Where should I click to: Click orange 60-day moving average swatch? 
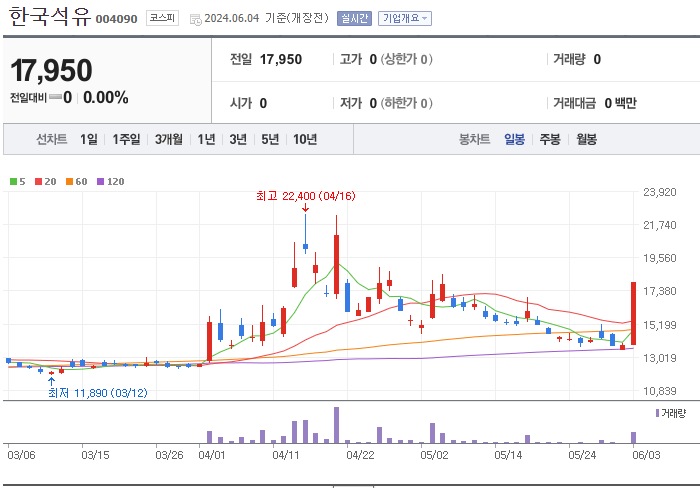click(x=69, y=181)
